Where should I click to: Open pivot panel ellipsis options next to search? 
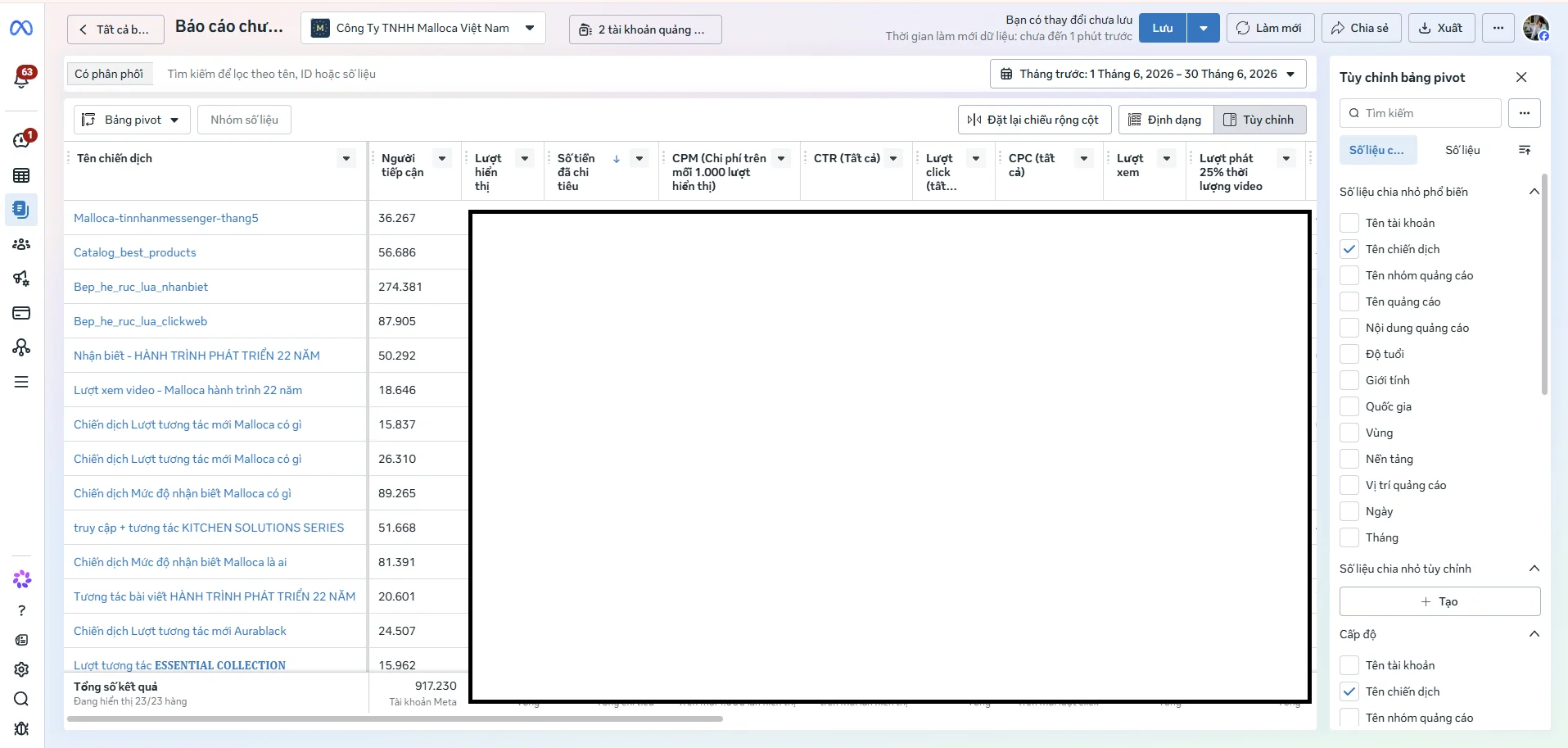1525,113
